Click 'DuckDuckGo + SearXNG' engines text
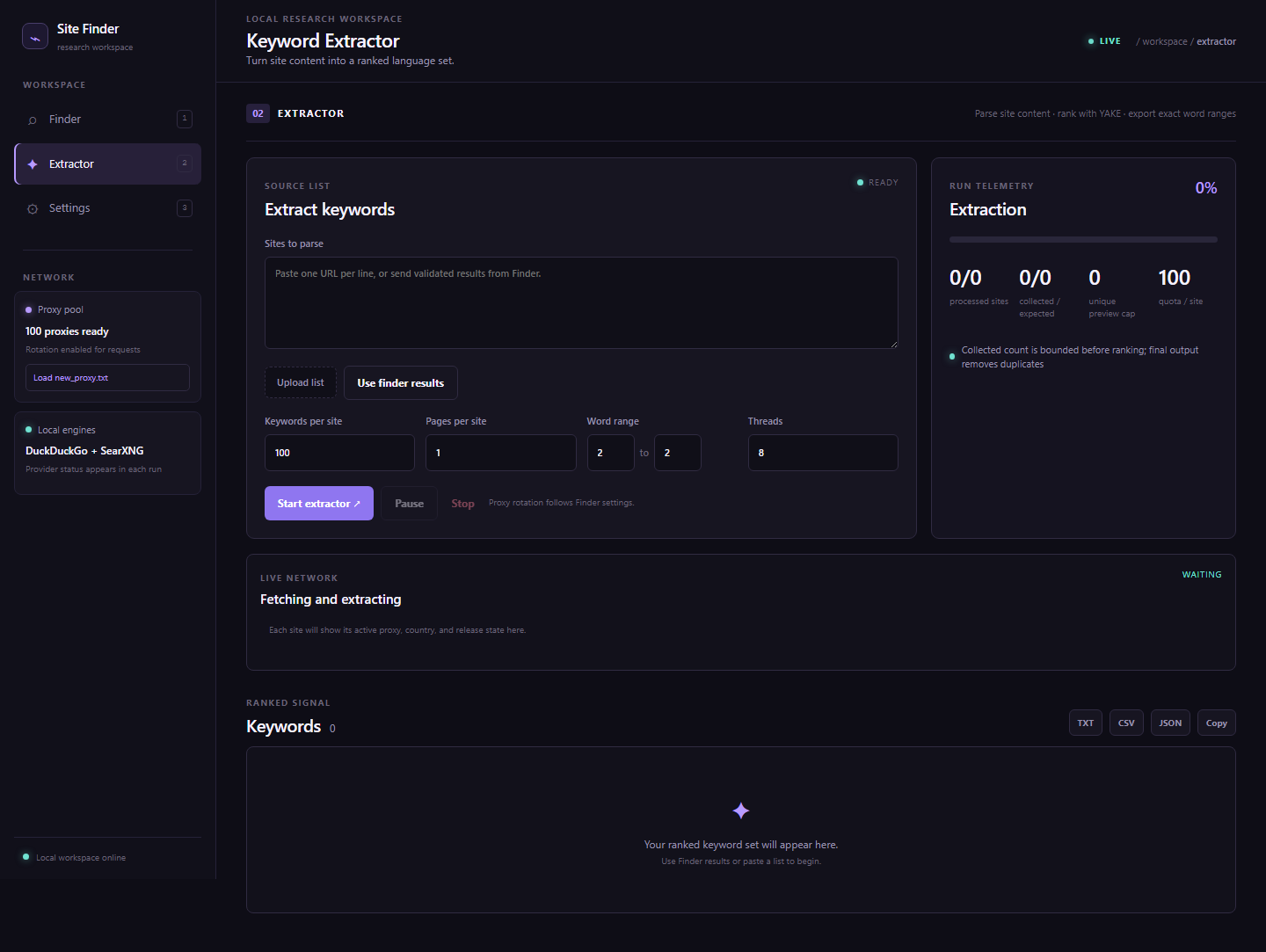This screenshot has width=1266, height=952. coord(84,451)
